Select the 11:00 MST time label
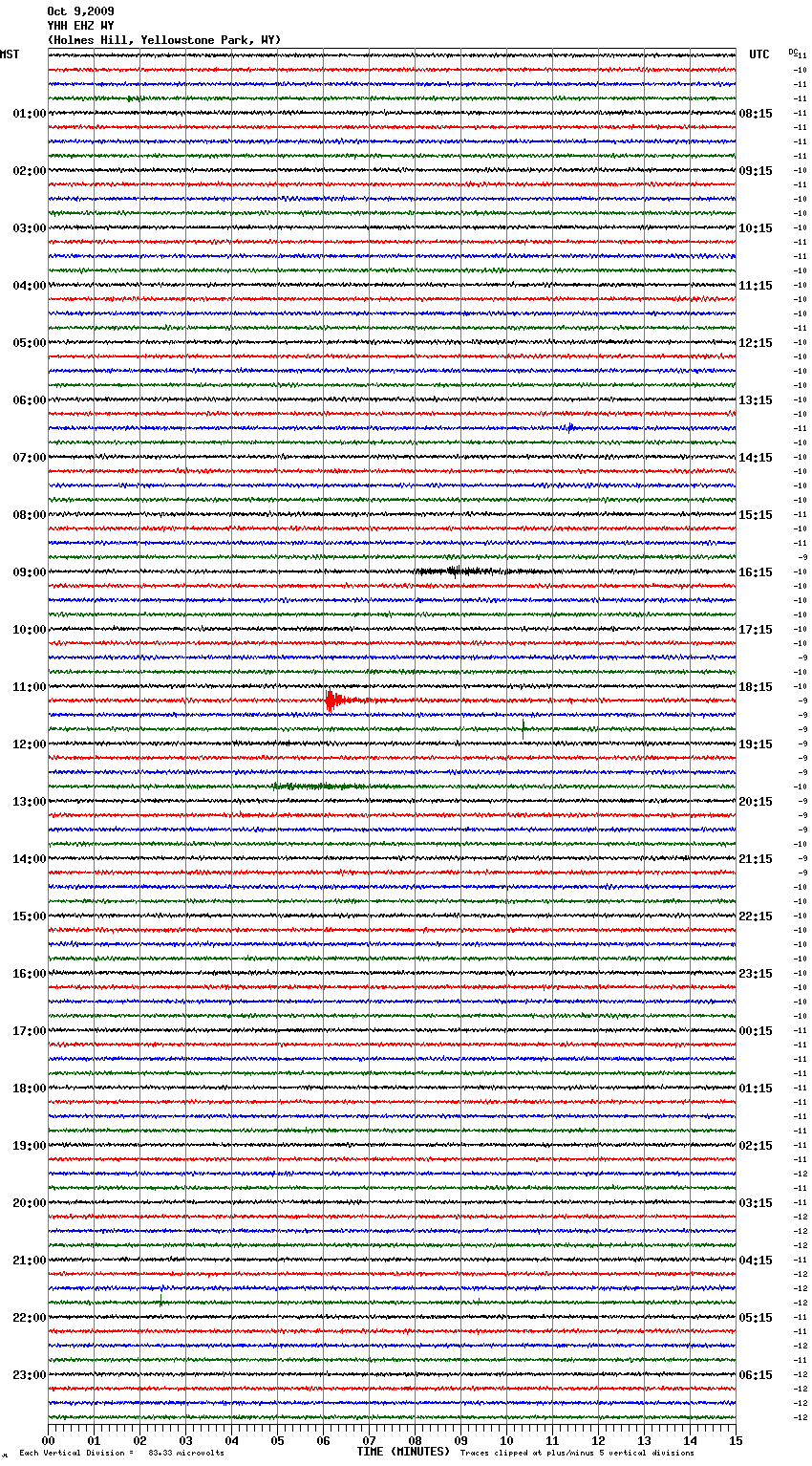The image size is (812, 1466). click(x=30, y=687)
